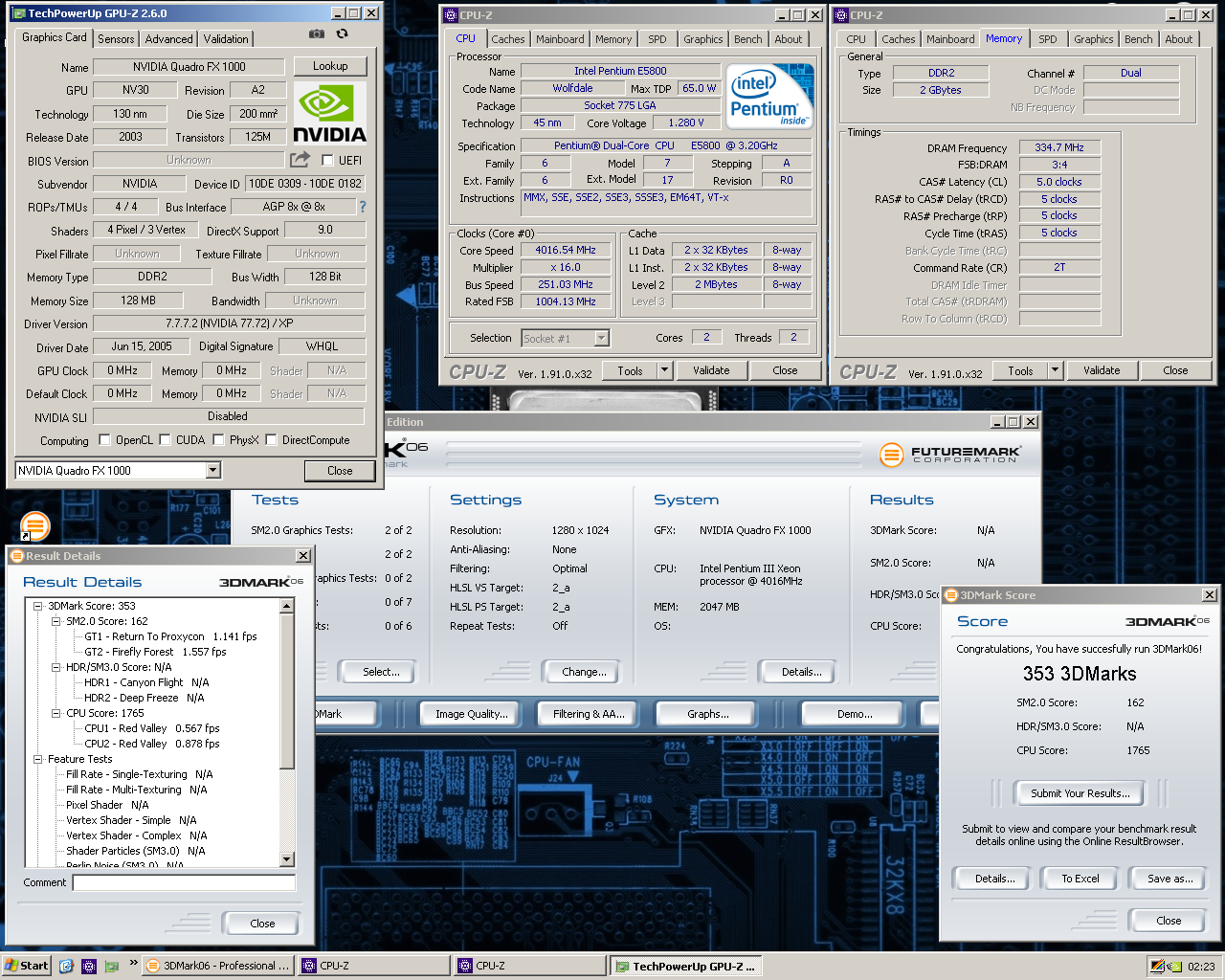This screenshot has width=1225, height=980.
Task: Click the 3DMark Score title bar icon
Action: [951, 595]
